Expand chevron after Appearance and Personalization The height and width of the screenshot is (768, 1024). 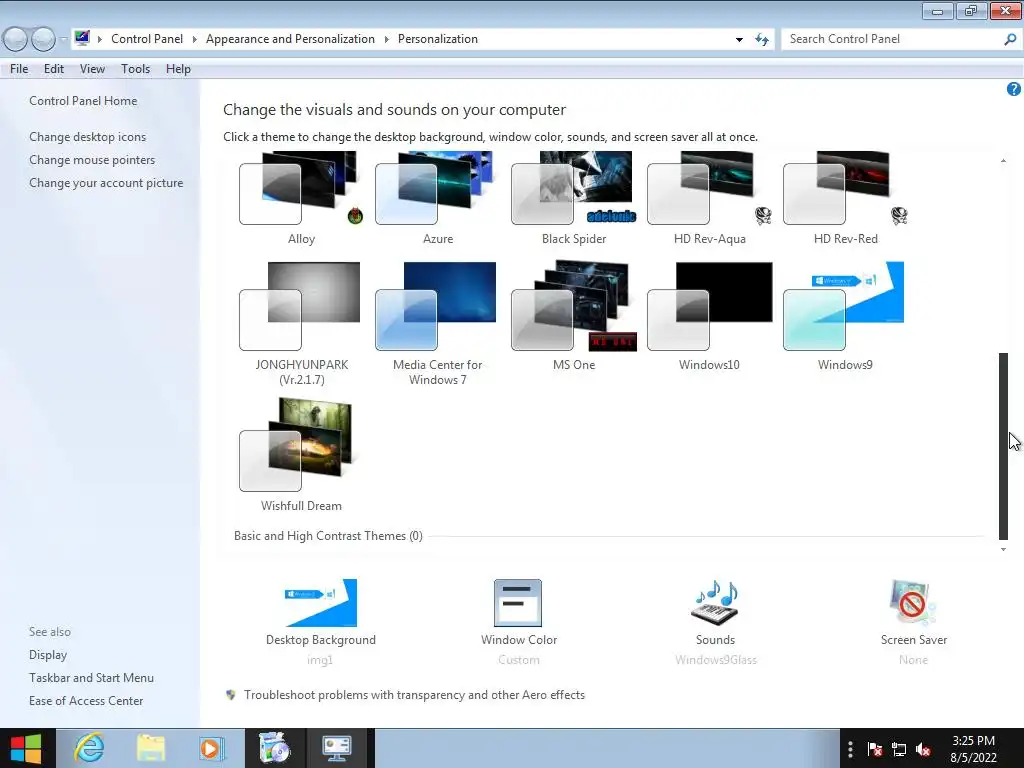tap(386, 39)
